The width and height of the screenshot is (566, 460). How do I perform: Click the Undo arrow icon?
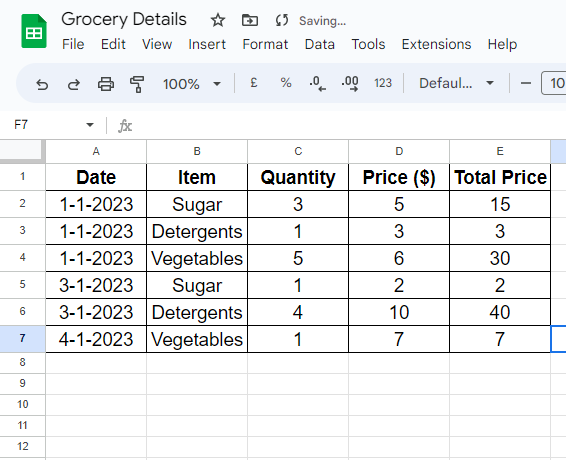pos(42,84)
